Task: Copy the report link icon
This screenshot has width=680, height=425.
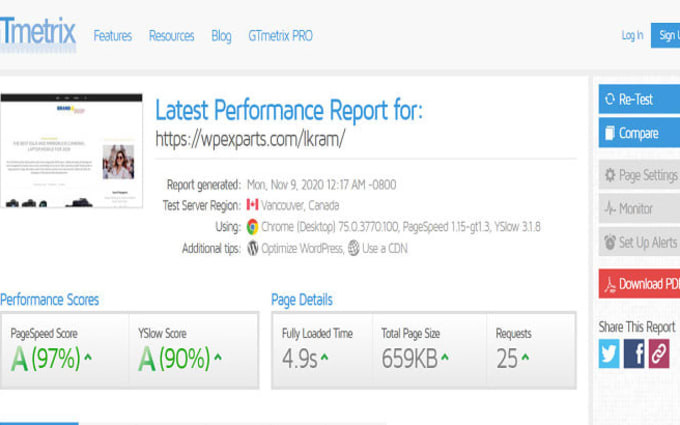Action: (659, 353)
